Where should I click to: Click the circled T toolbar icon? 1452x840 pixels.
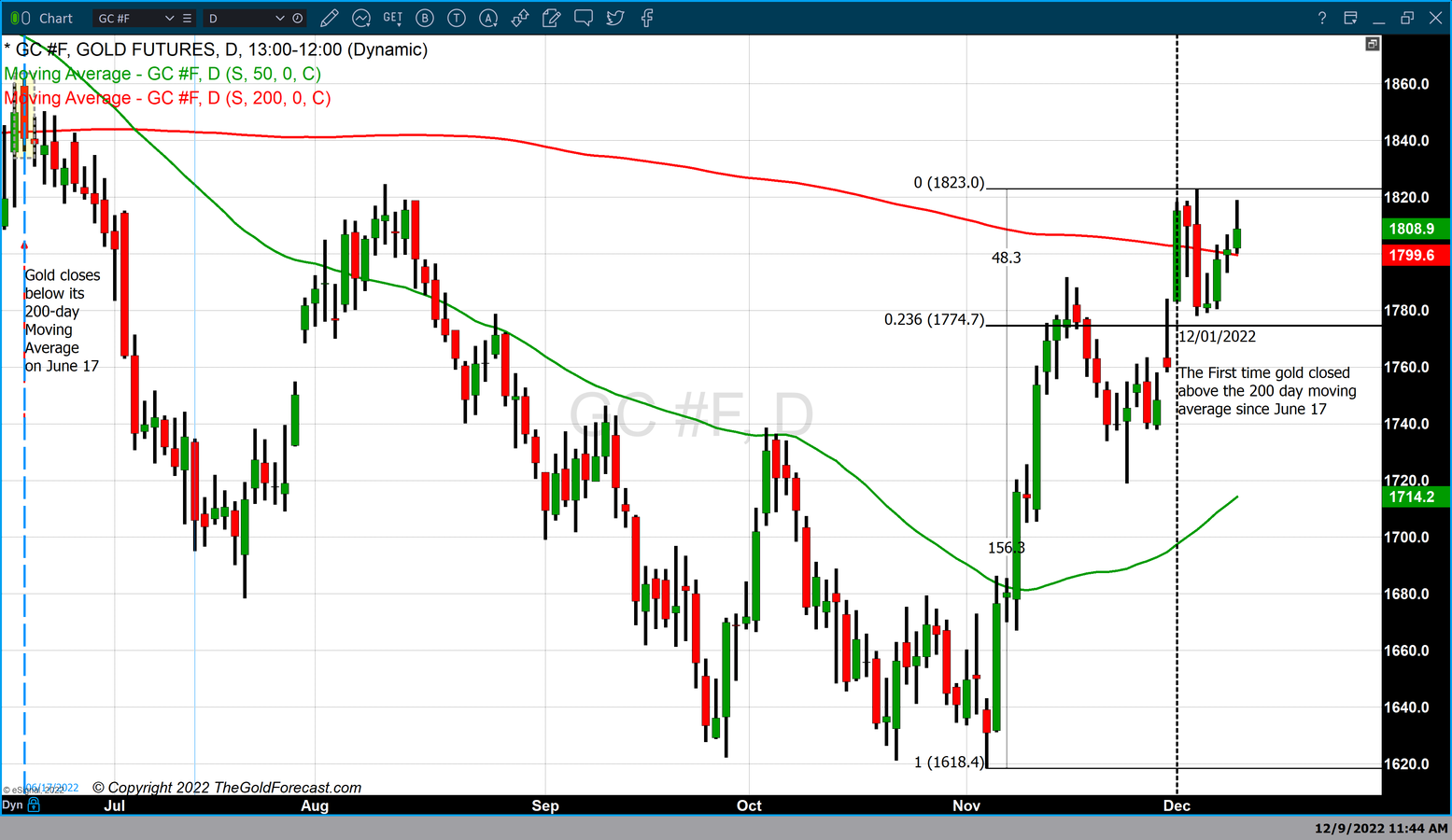click(457, 18)
